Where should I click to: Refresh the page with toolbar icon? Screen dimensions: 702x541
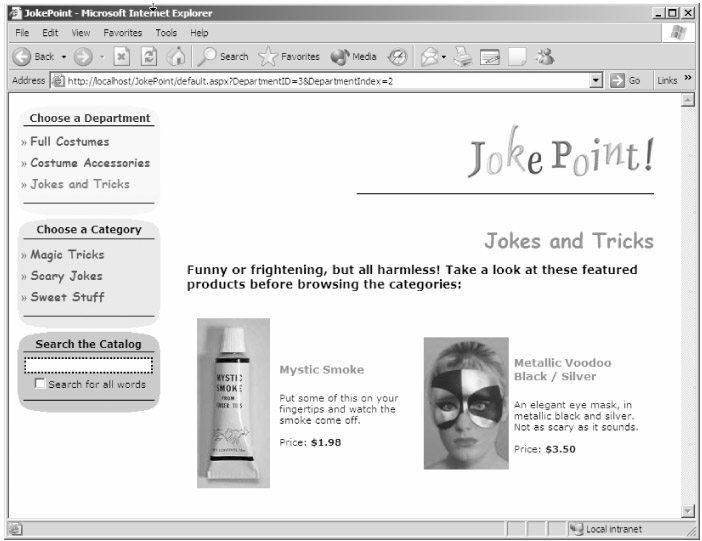point(147,57)
